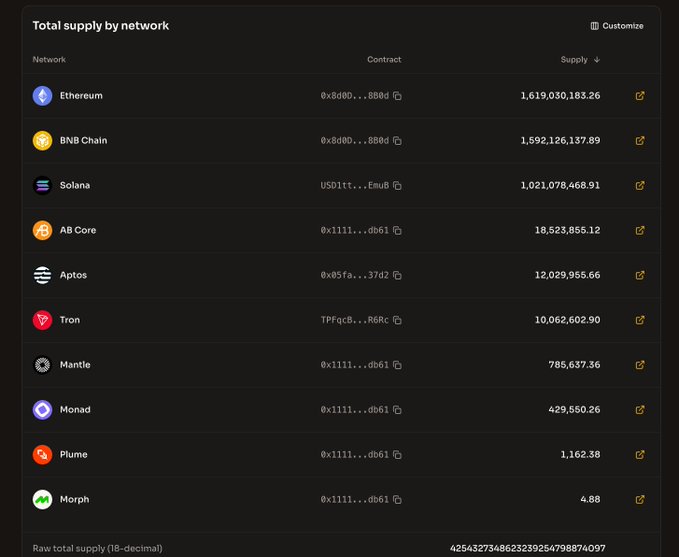Click Tron supply 10,062,602.90
The height and width of the screenshot is (557, 679).
567,320
